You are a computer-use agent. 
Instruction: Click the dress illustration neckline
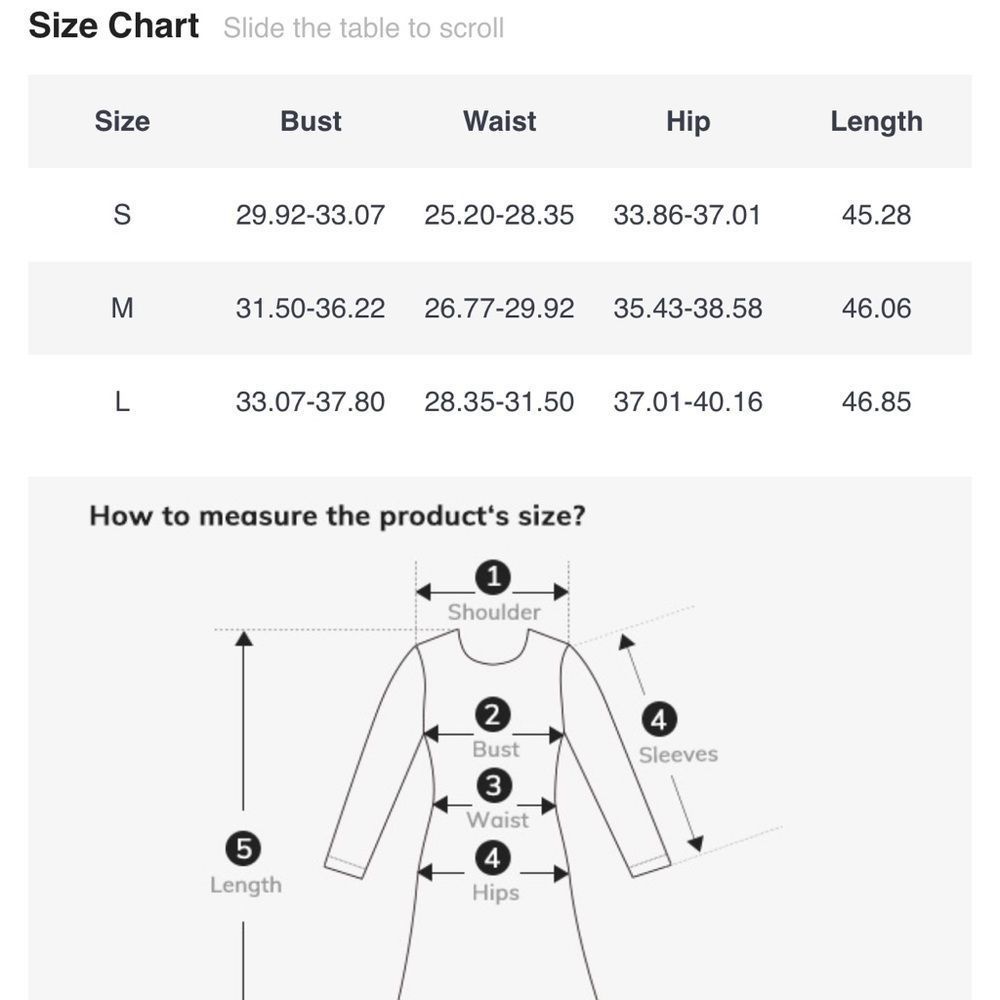pos(493,647)
